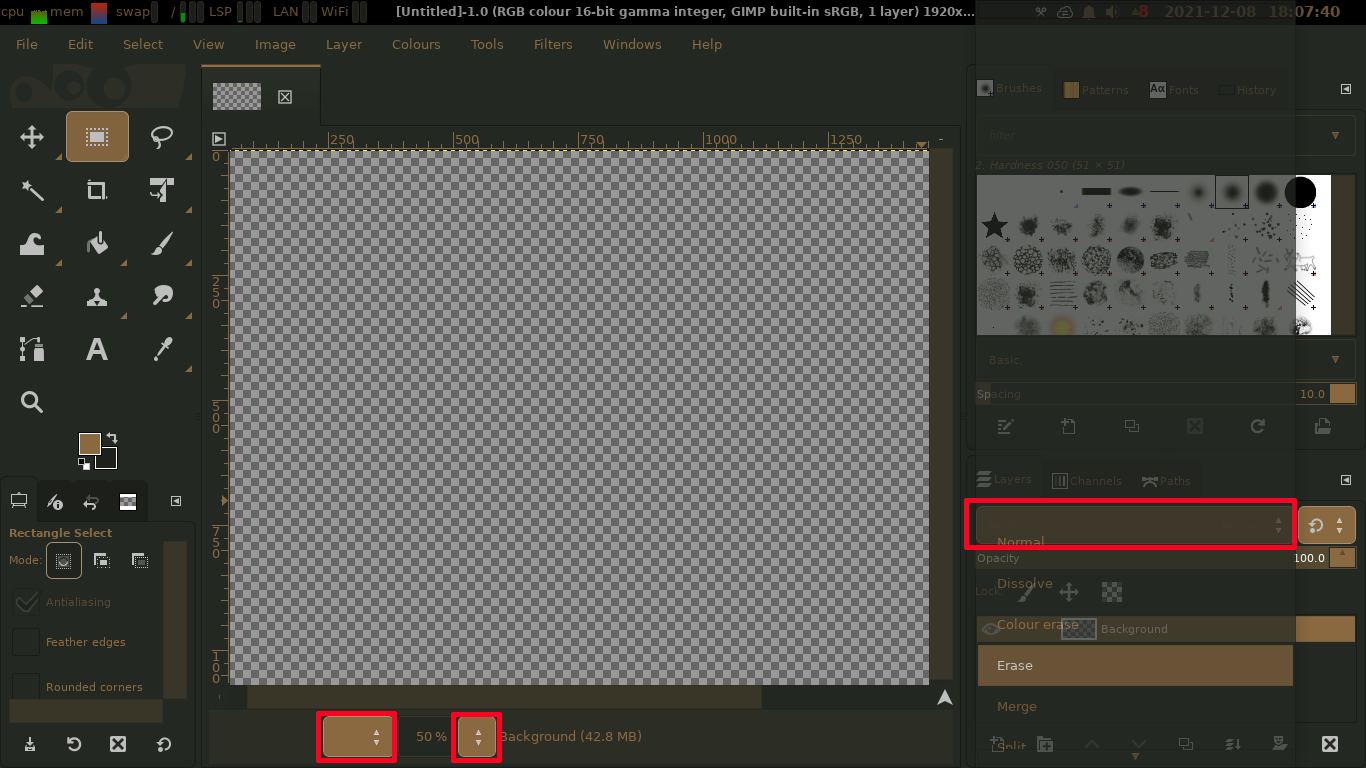
Task: Open the image menu at ruler origin
Action: pos(219,139)
